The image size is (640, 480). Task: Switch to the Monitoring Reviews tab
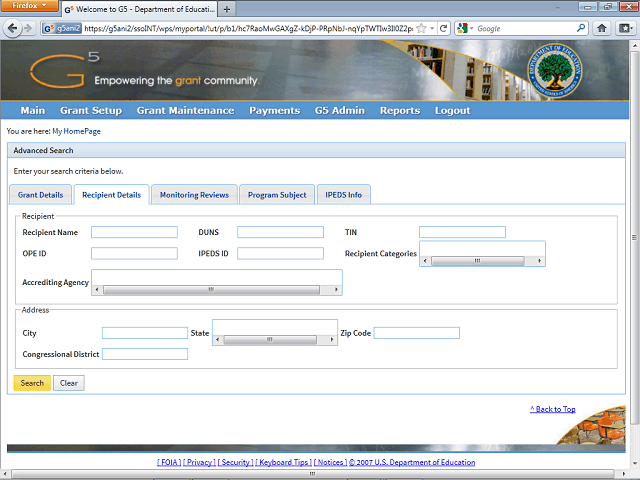click(x=194, y=195)
